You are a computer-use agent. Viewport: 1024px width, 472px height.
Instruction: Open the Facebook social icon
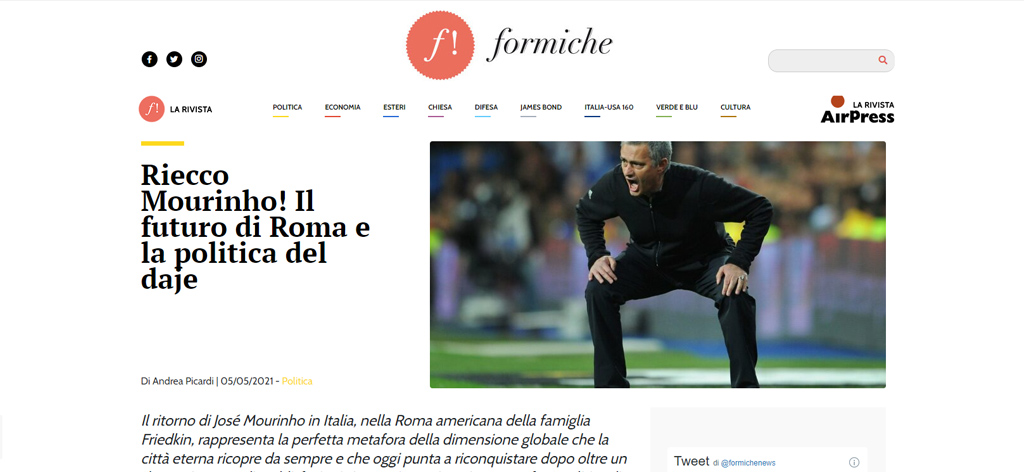pos(150,59)
